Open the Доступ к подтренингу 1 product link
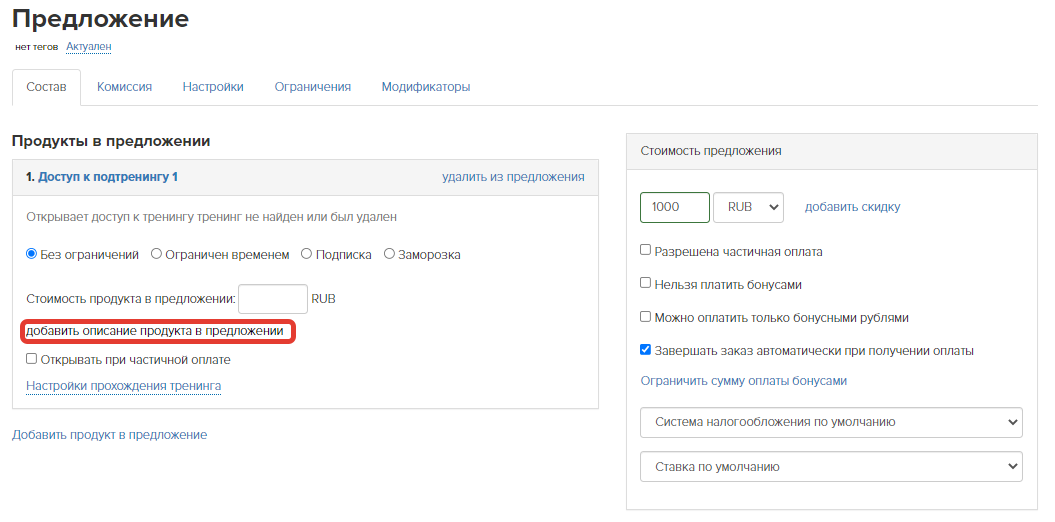The width and height of the screenshot is (1055, 522). pos(108,177)
